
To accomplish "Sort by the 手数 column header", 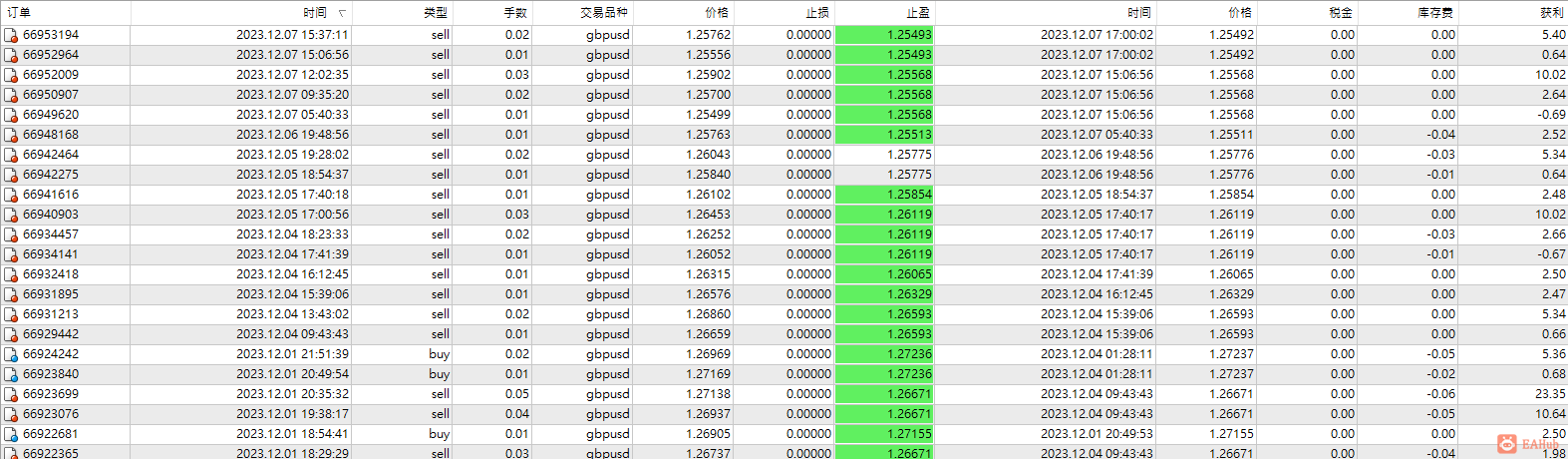I will point(492,13).
